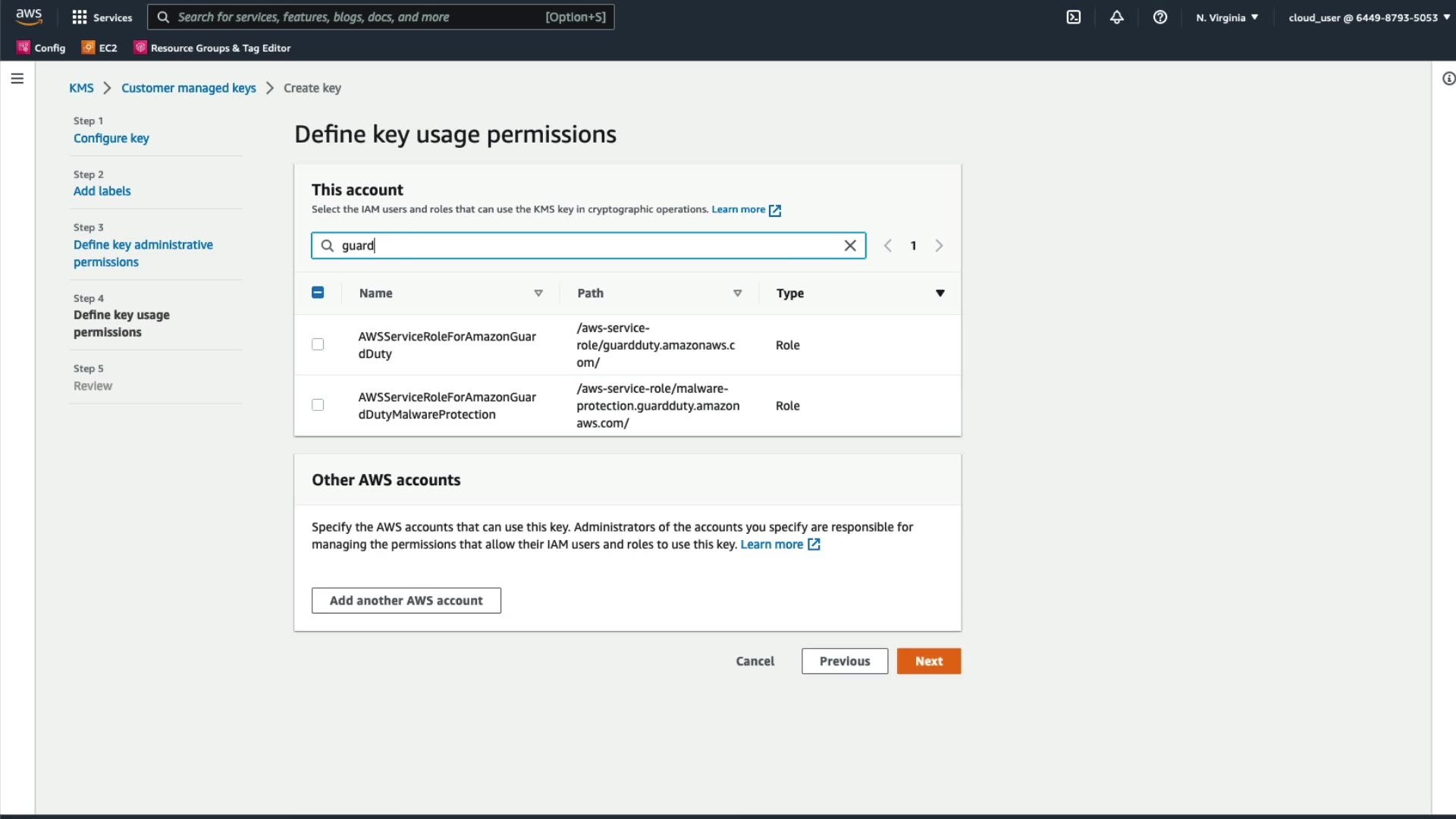This screenshot has height=819, width=1456.
Task: Open the info panel icon
Action: 1448,79
